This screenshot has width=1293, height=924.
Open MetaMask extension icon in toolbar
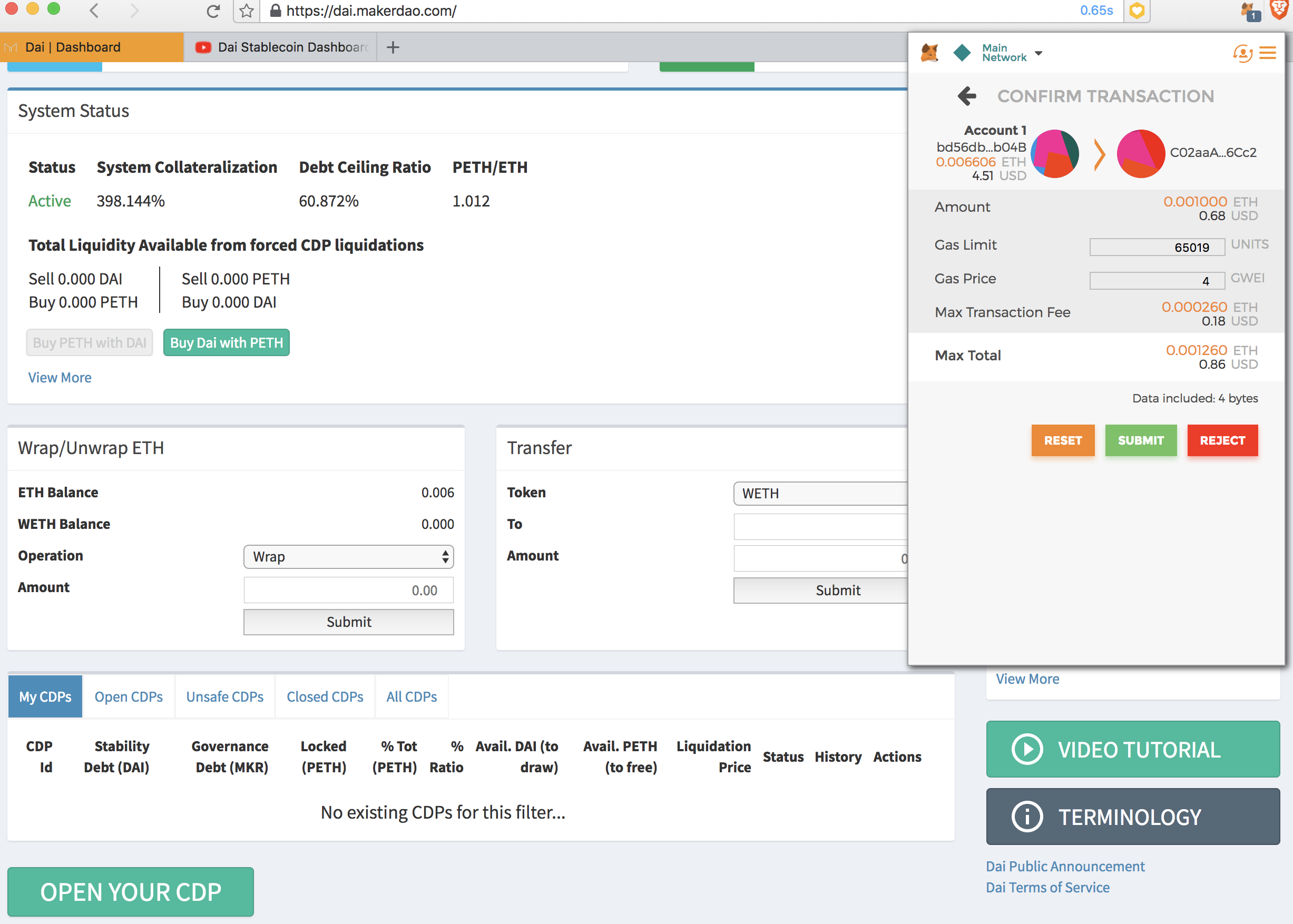pyautogui.click(x=1250, y=11)
